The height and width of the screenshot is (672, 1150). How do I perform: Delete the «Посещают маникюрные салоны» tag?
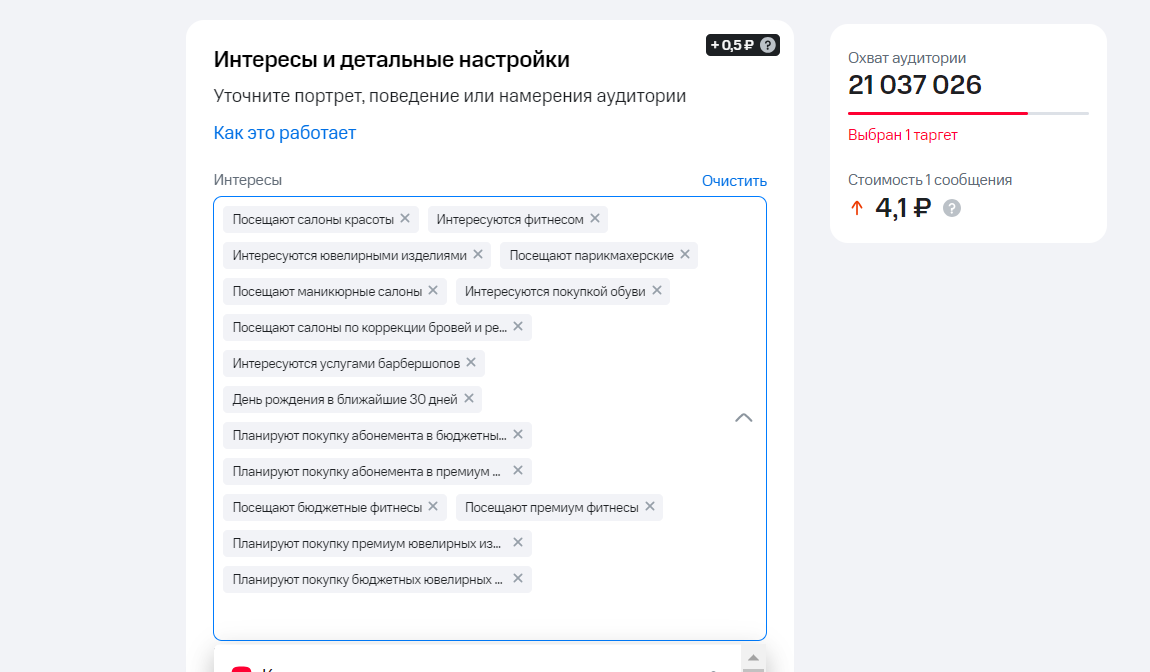point(432,291)
